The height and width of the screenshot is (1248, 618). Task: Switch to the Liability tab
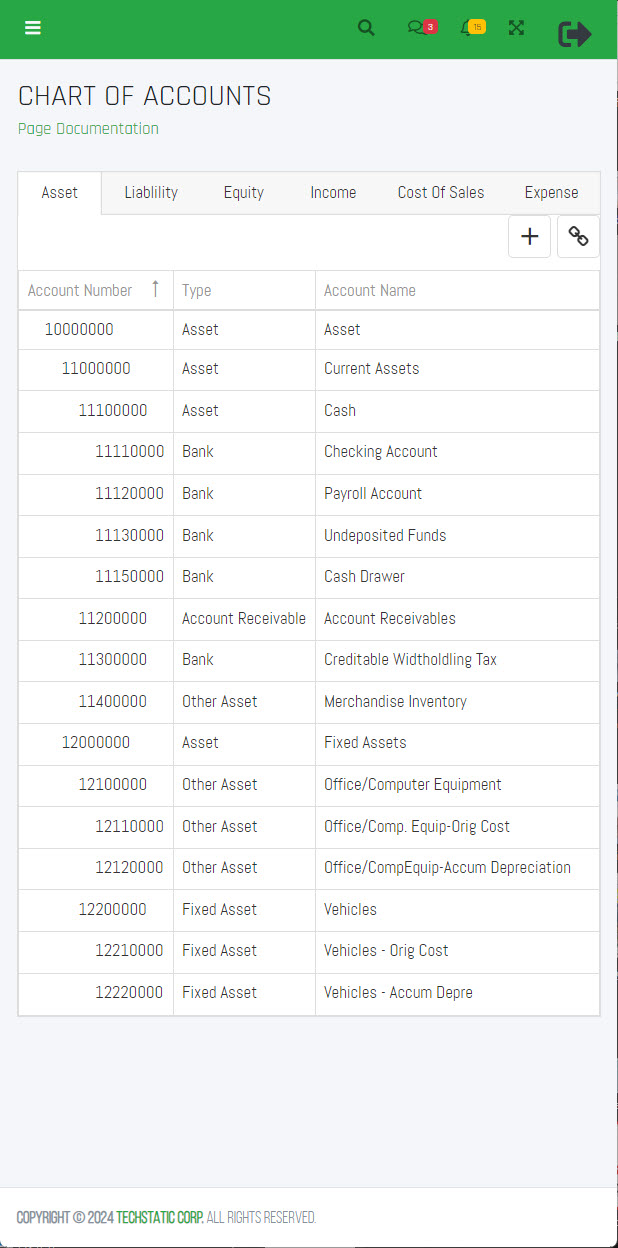point(151,193)
